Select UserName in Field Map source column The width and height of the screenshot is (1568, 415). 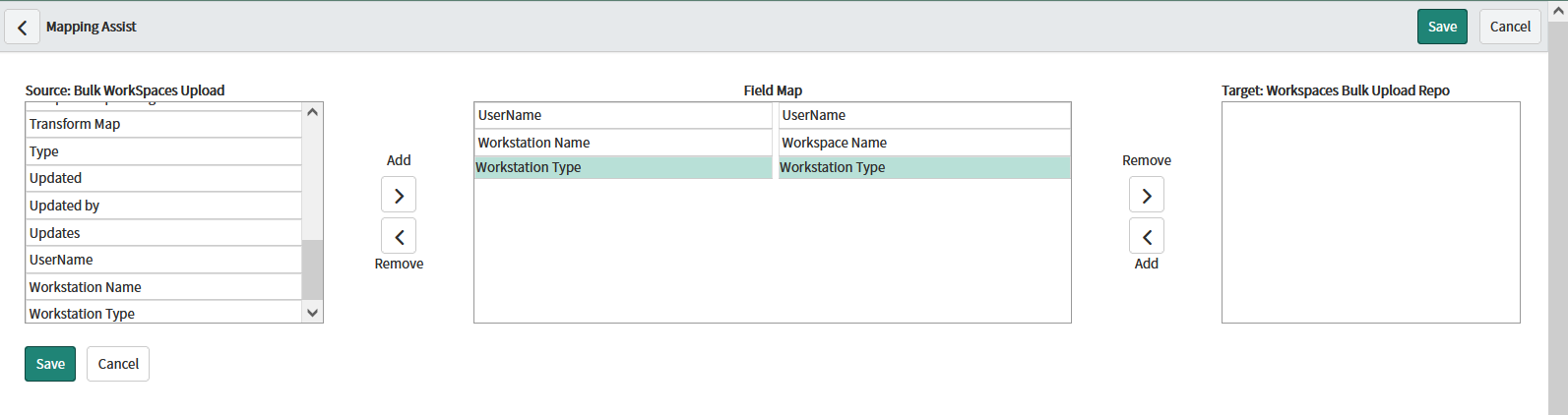[623, 115]
